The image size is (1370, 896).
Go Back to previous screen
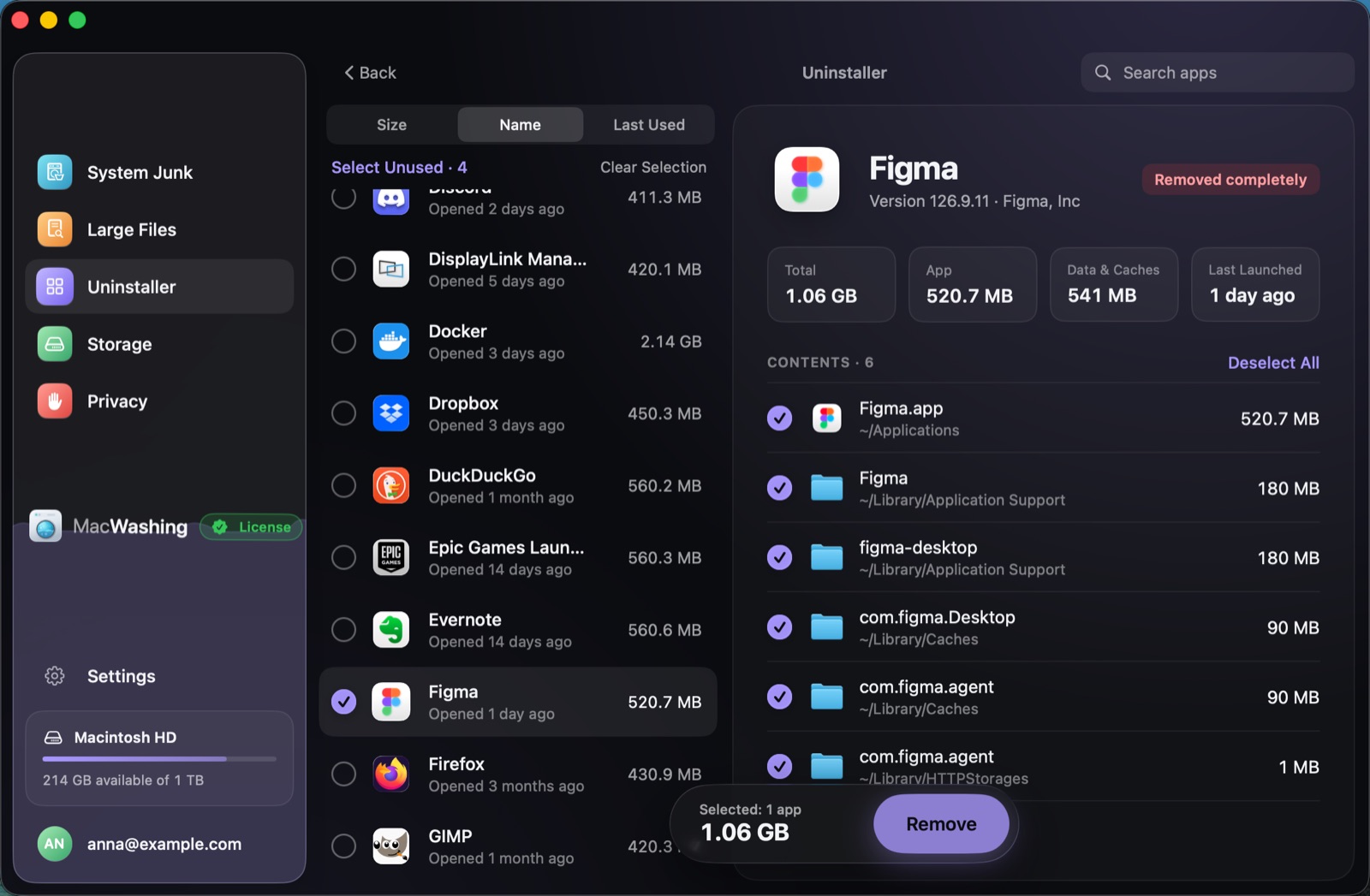tap(370, 73)
